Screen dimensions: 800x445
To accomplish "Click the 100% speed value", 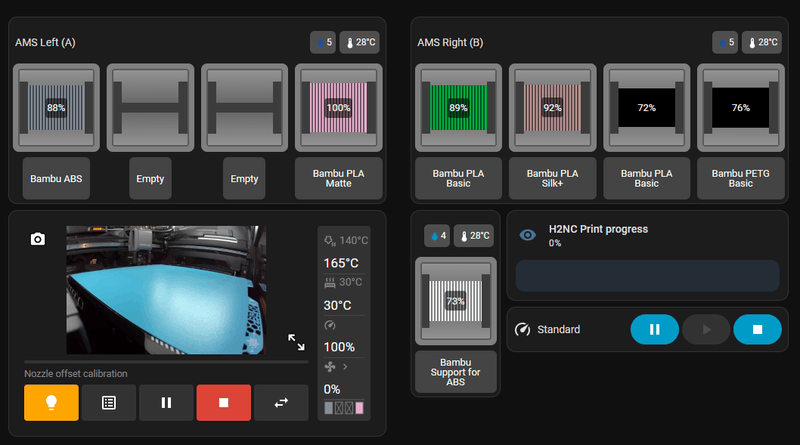I will (339, 347).
